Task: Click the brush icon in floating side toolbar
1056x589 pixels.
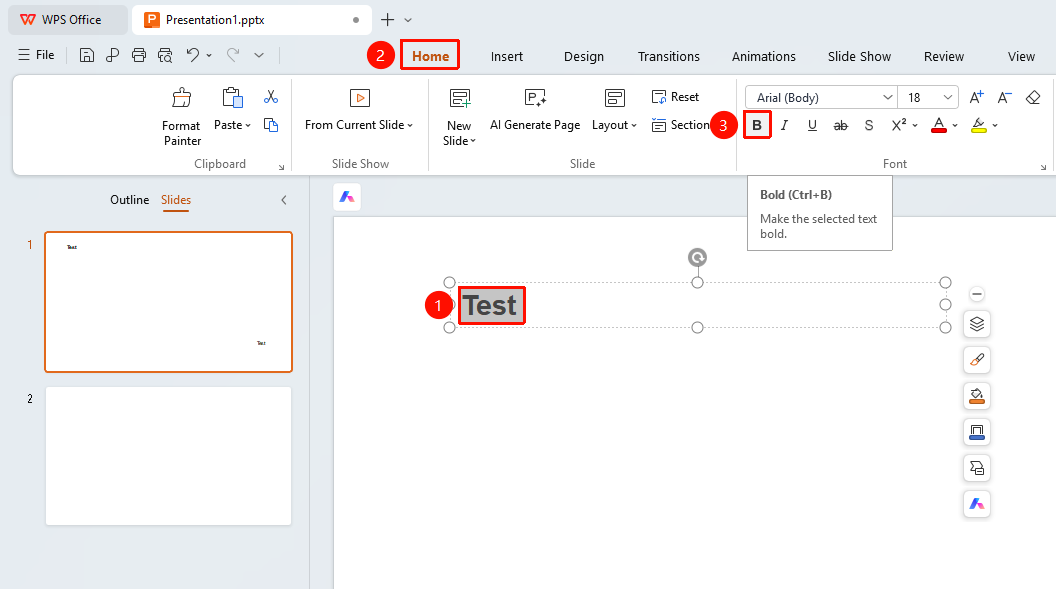Action: click(977, 360)
